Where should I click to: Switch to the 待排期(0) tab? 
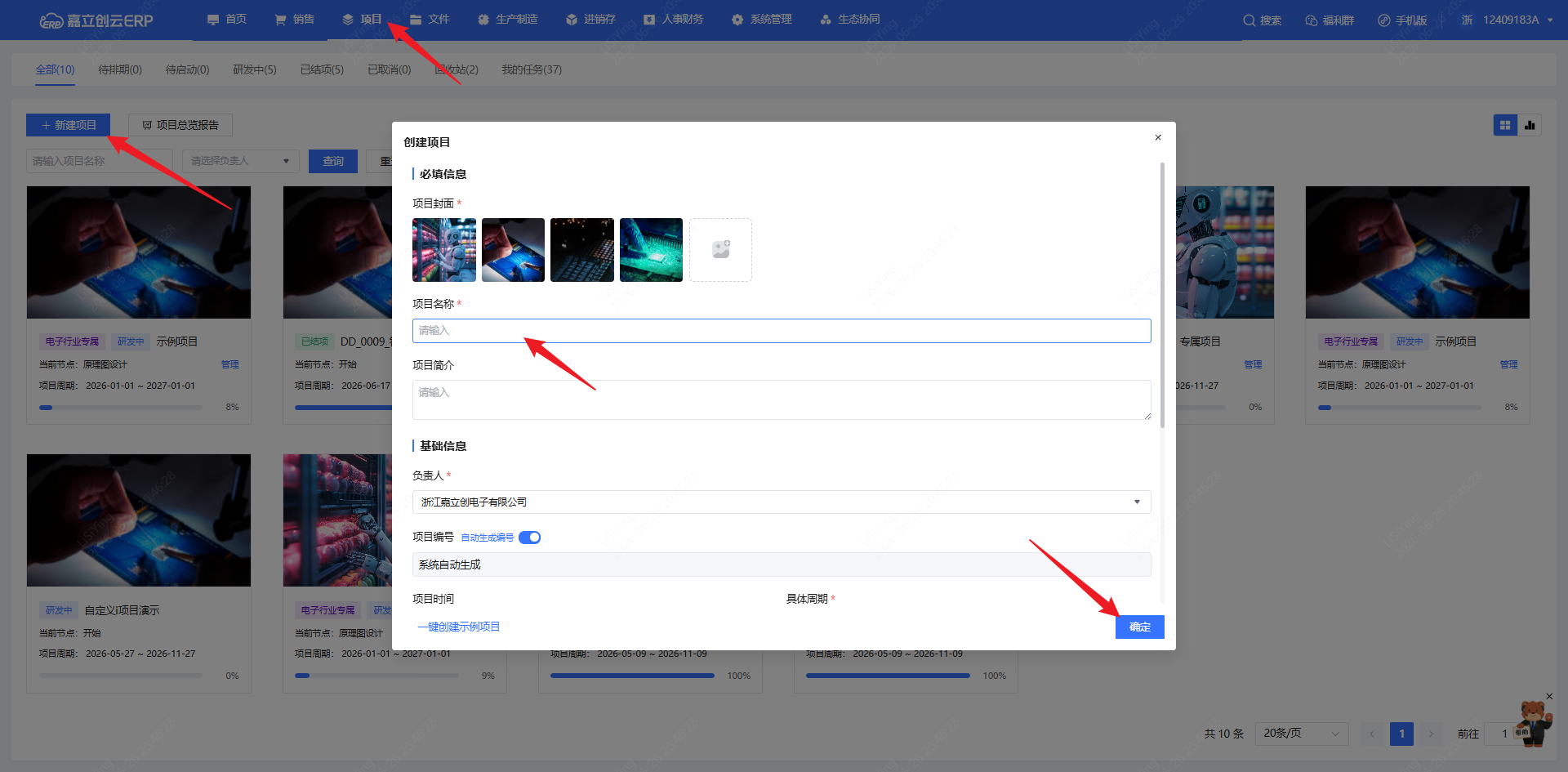pyautogui.click(x=120, y=69)
